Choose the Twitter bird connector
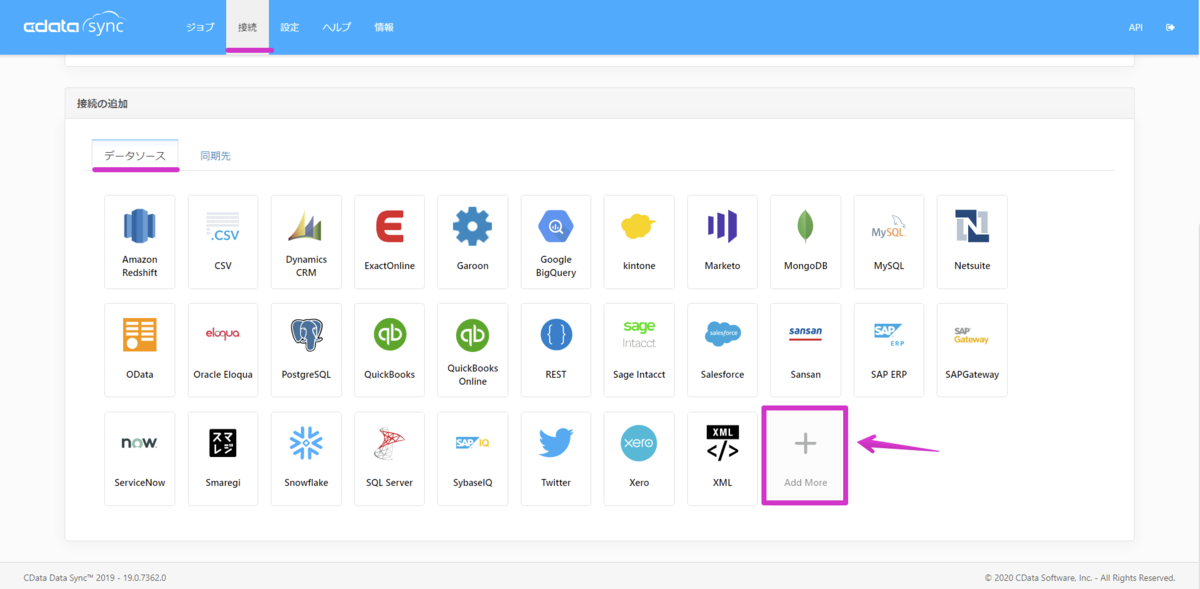Image resolution: width=1200 pixels, height=589 pixels. coord(556,459)
